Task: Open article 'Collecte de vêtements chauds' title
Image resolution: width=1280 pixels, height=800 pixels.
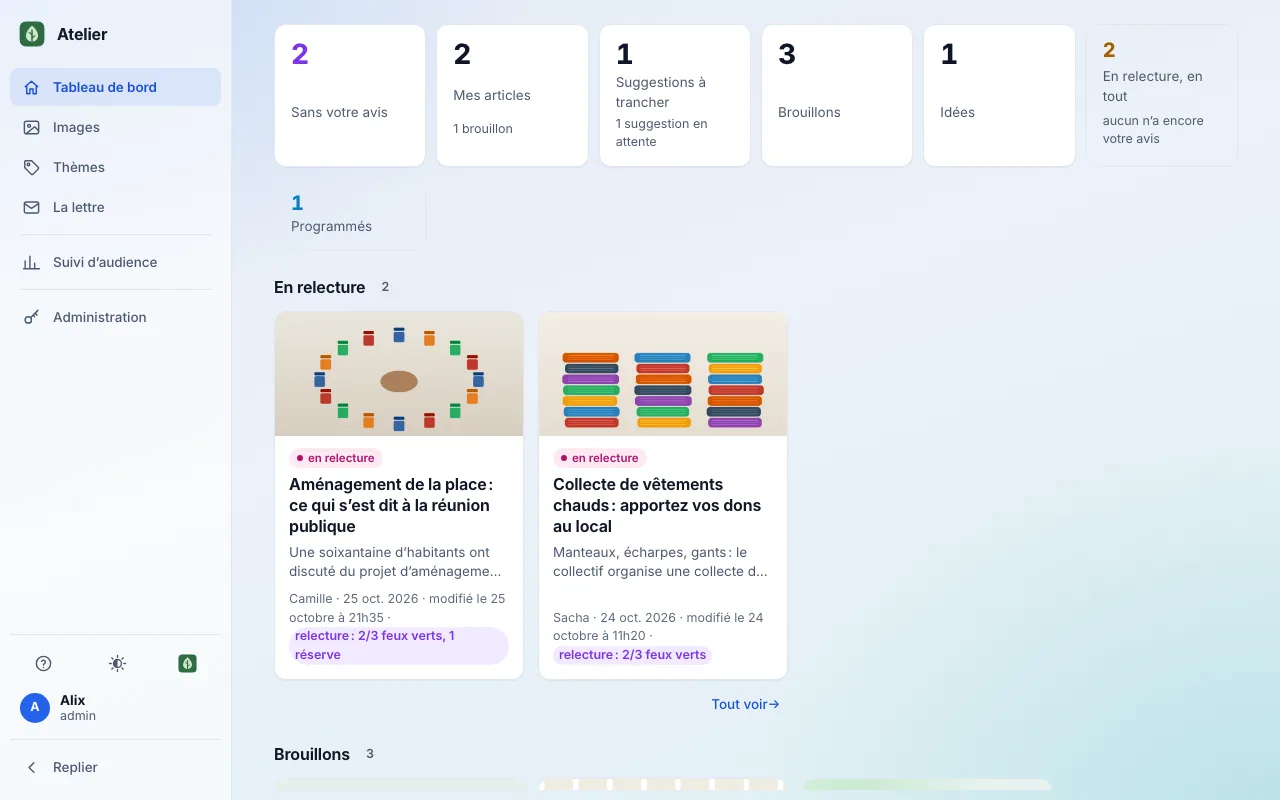Action: point(657,505)
